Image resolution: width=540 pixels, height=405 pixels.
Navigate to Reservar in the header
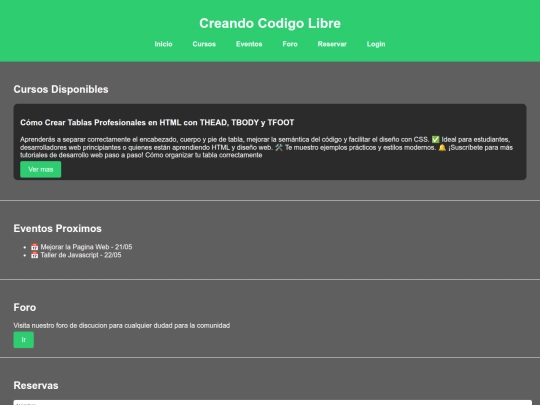point(332,44)
